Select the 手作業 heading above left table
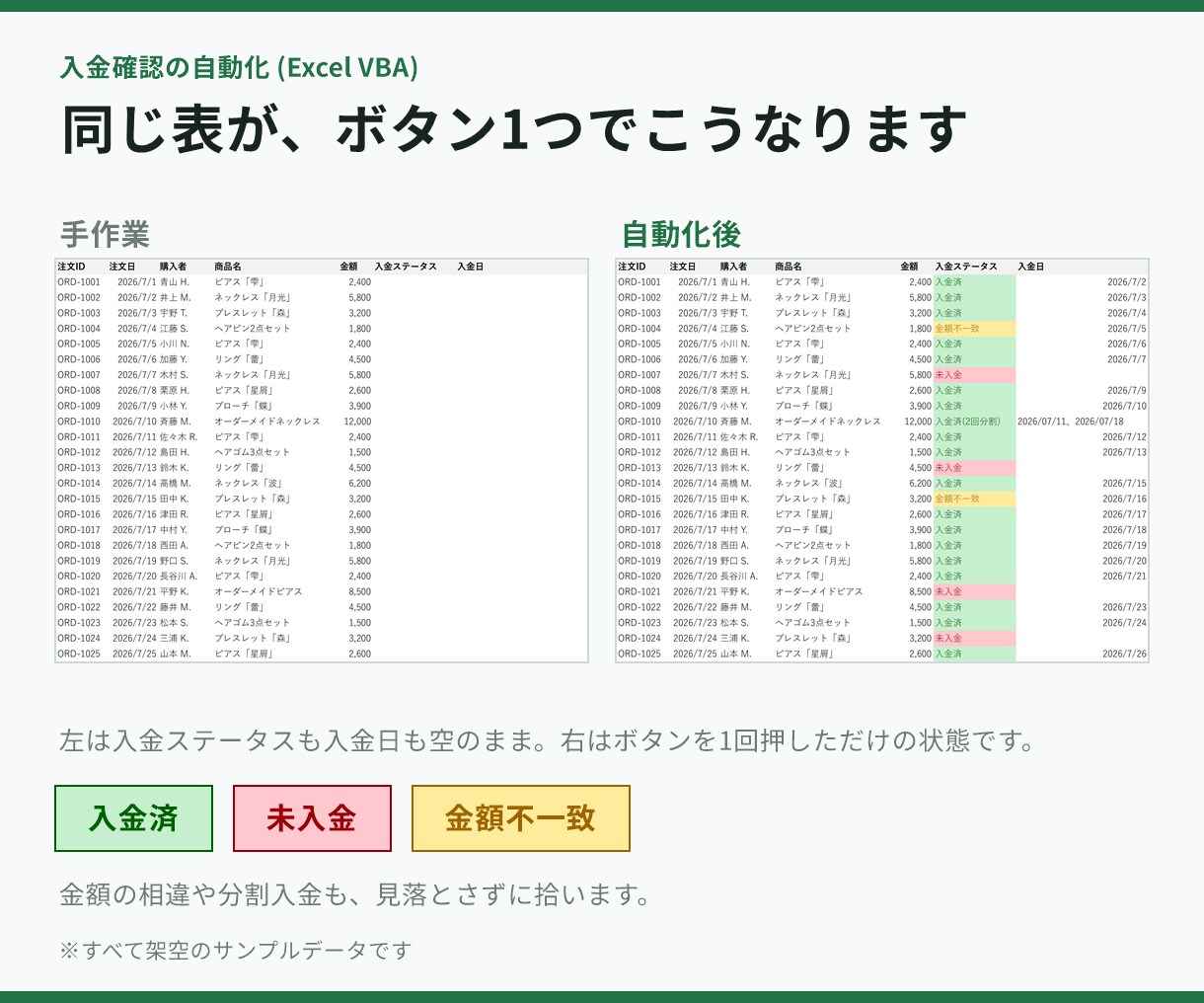 coord(105,235)
